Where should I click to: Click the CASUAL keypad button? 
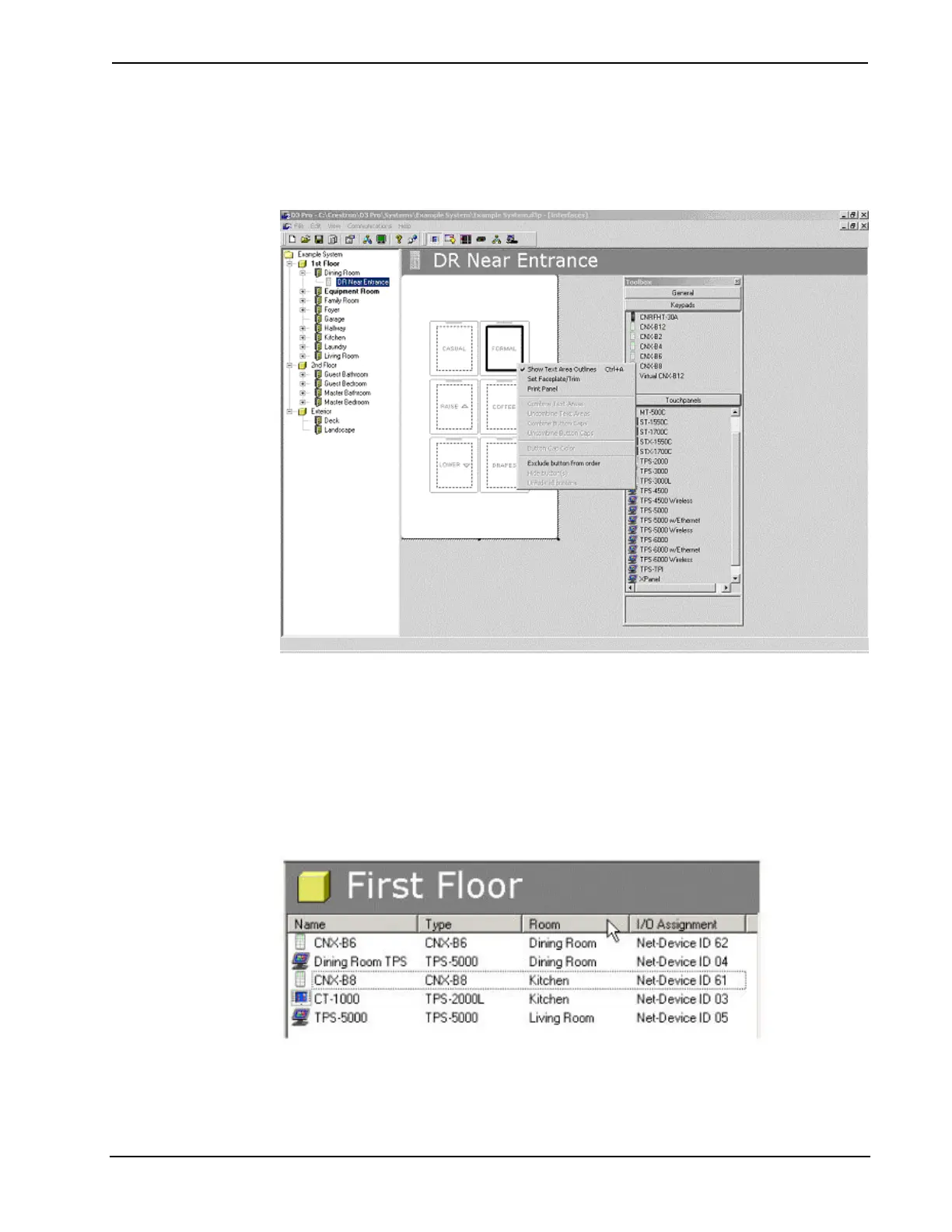454,348
